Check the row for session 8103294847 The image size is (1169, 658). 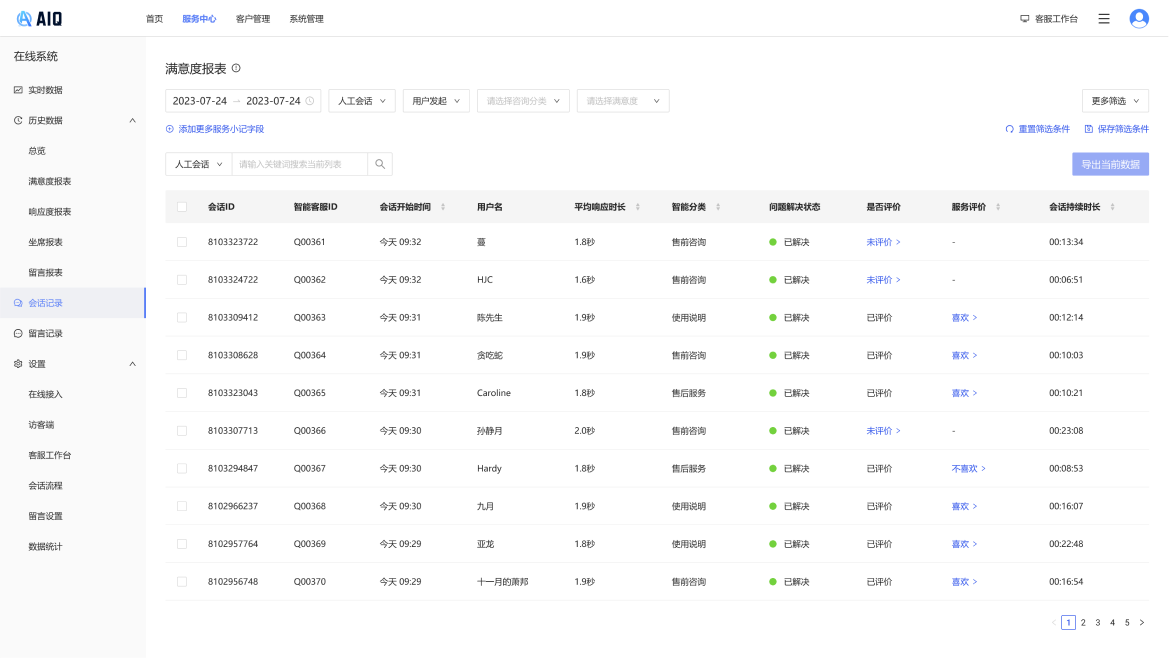coord(182,469)
